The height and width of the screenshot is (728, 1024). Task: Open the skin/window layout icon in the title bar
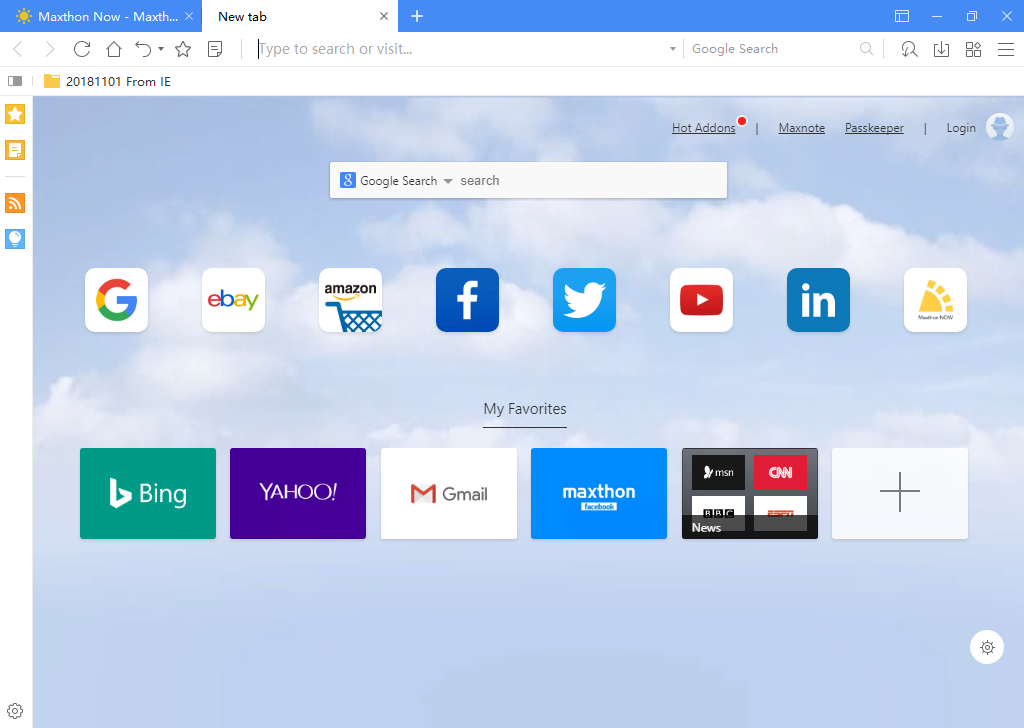tap(902, 16)
